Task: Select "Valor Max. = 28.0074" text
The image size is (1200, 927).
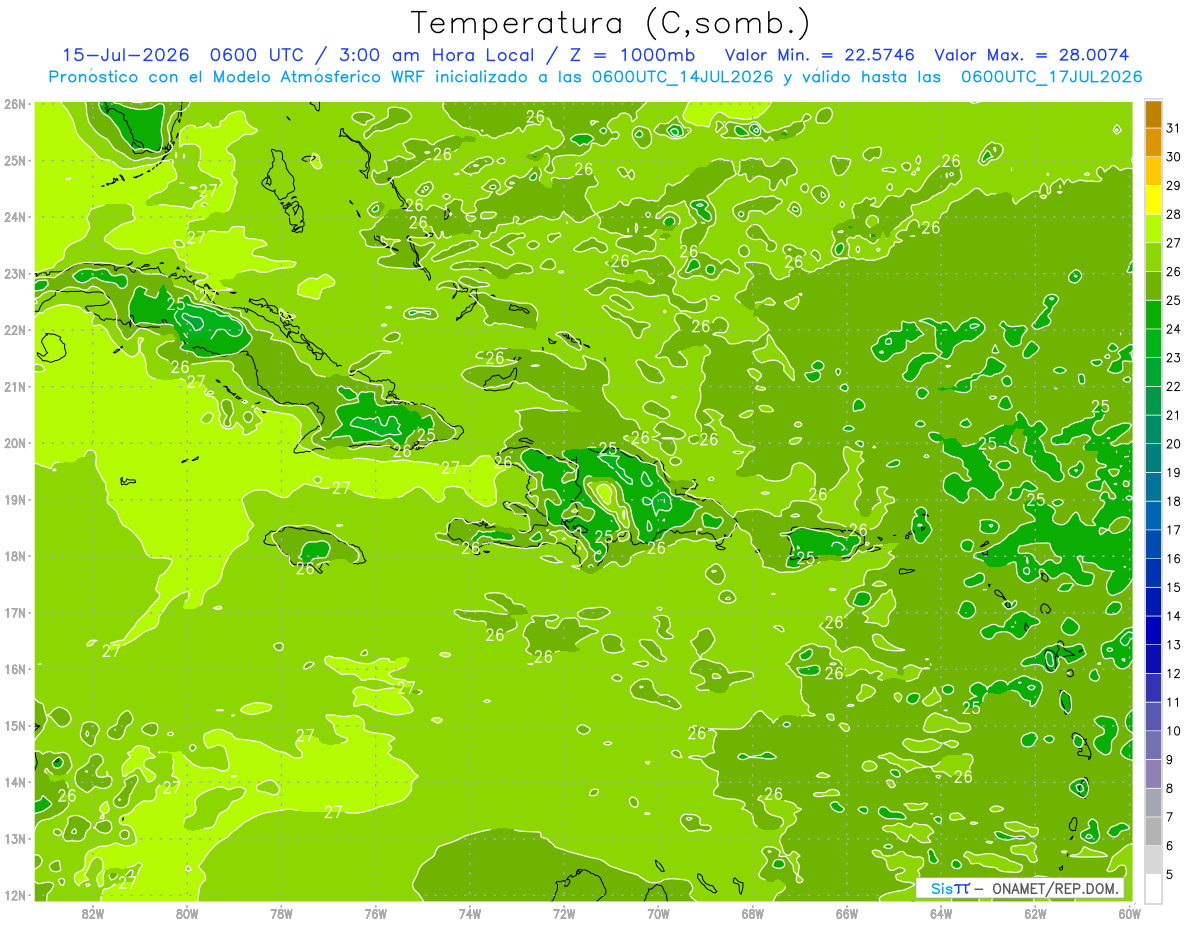Action: 1033,55
